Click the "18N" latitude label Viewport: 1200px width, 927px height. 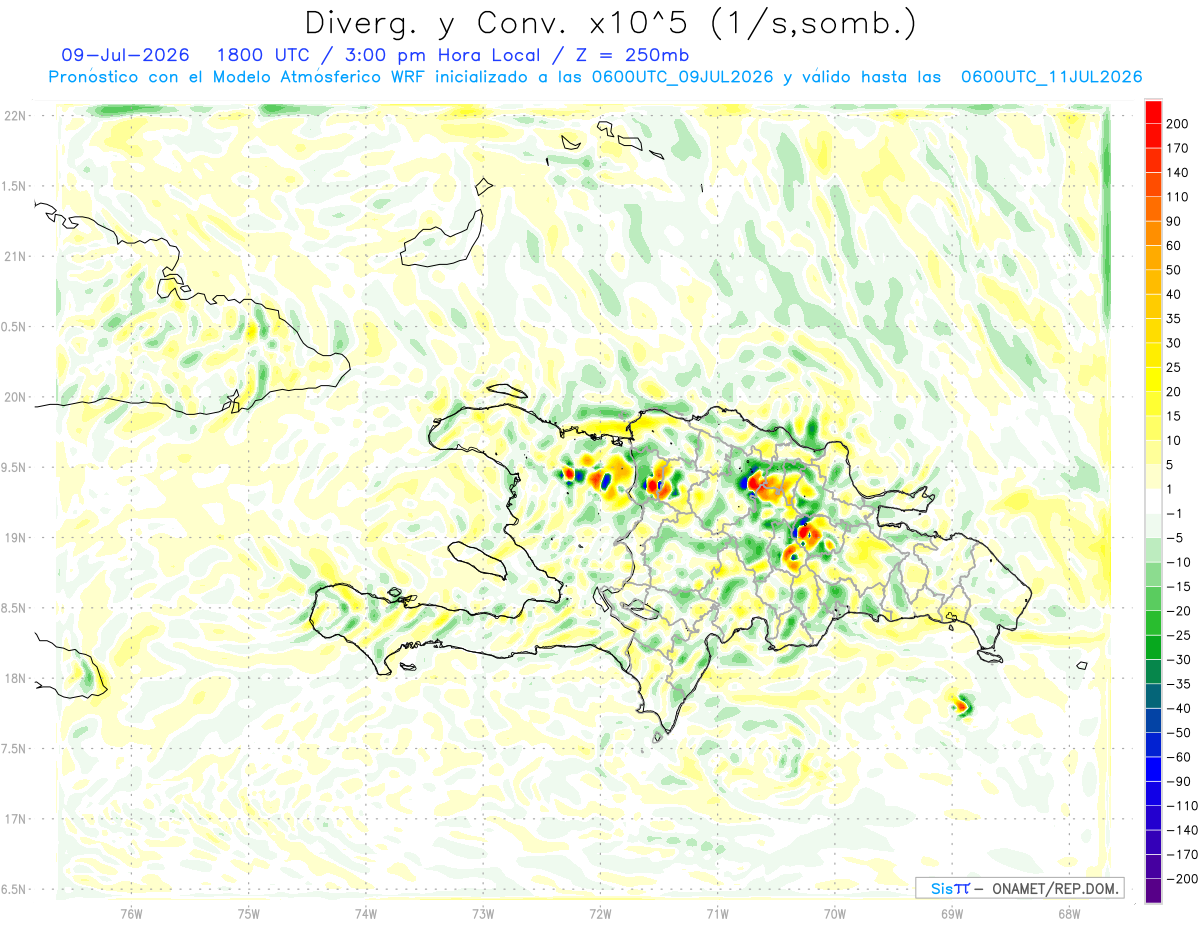point(16,678)
